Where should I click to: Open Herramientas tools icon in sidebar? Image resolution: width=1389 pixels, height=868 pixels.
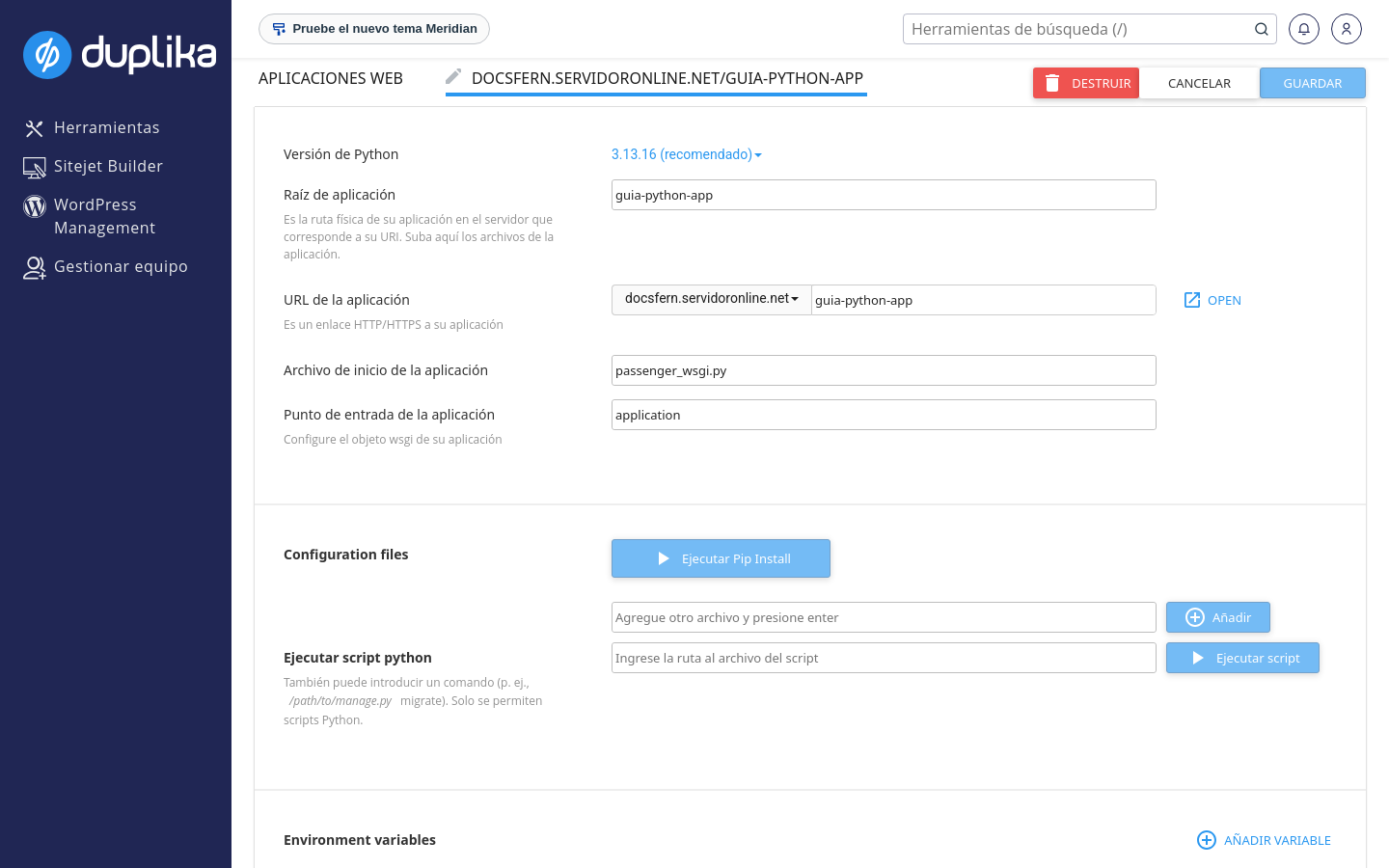click(x=35, y=128)
